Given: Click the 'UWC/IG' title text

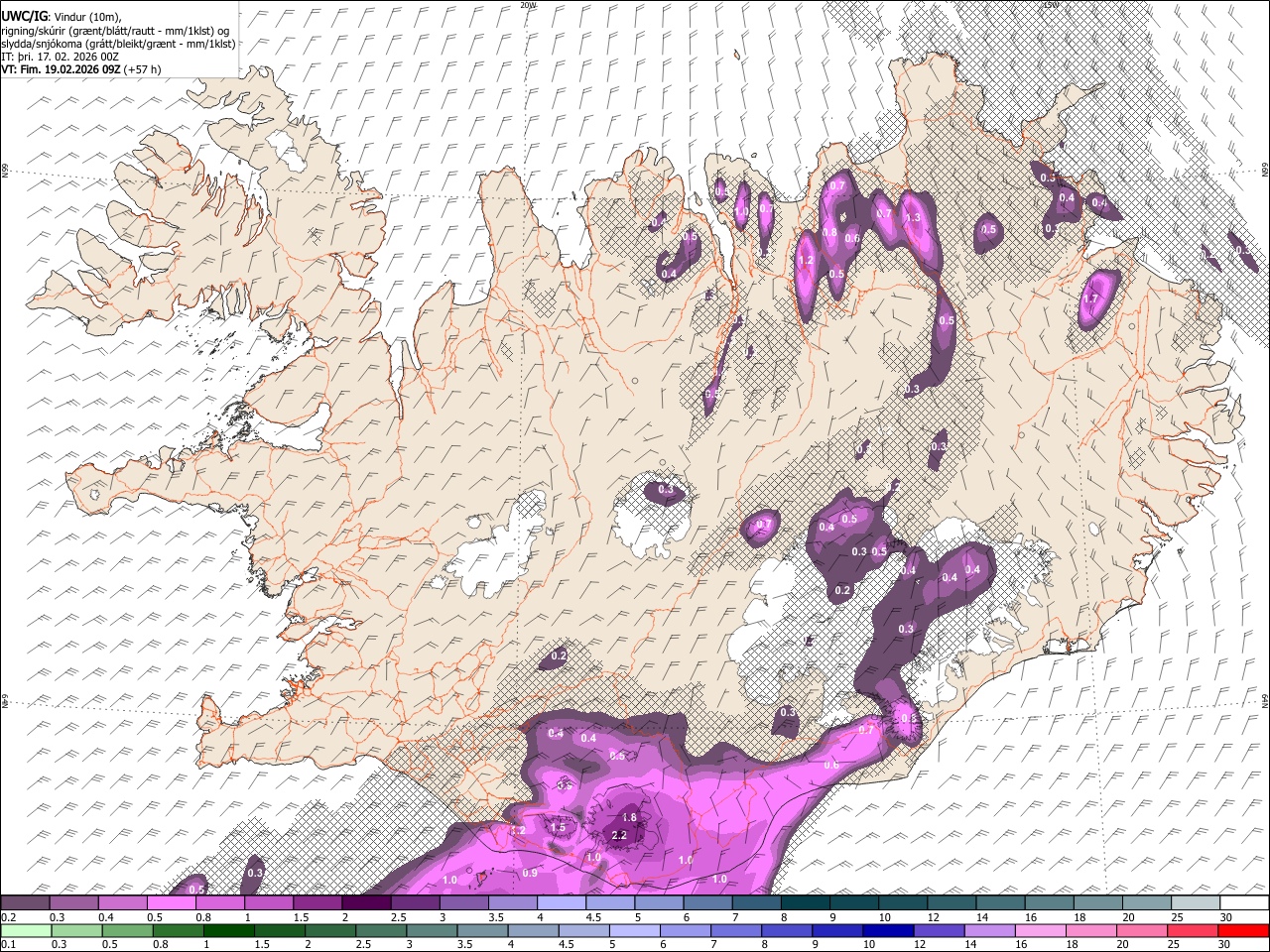Looking at the screenshot, I should pyautogui.click(x=23, y=16).
